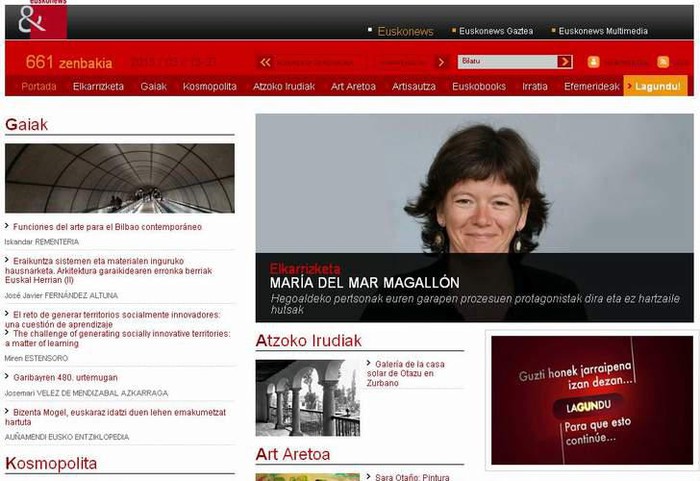Go to previous issue with double-chevron arrow

coord(265,62)
